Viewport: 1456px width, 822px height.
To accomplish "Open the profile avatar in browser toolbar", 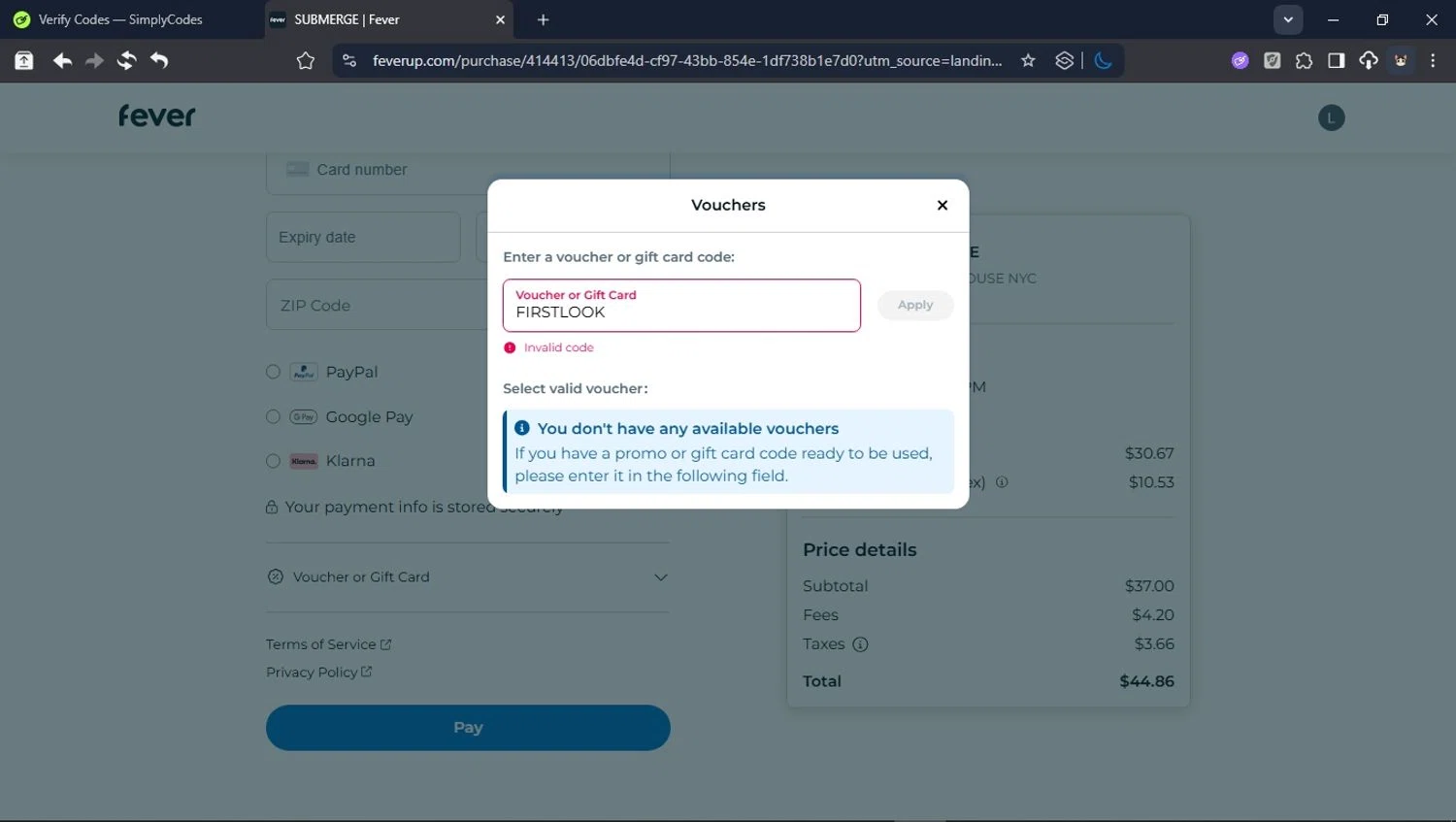I will point(1401,60).
